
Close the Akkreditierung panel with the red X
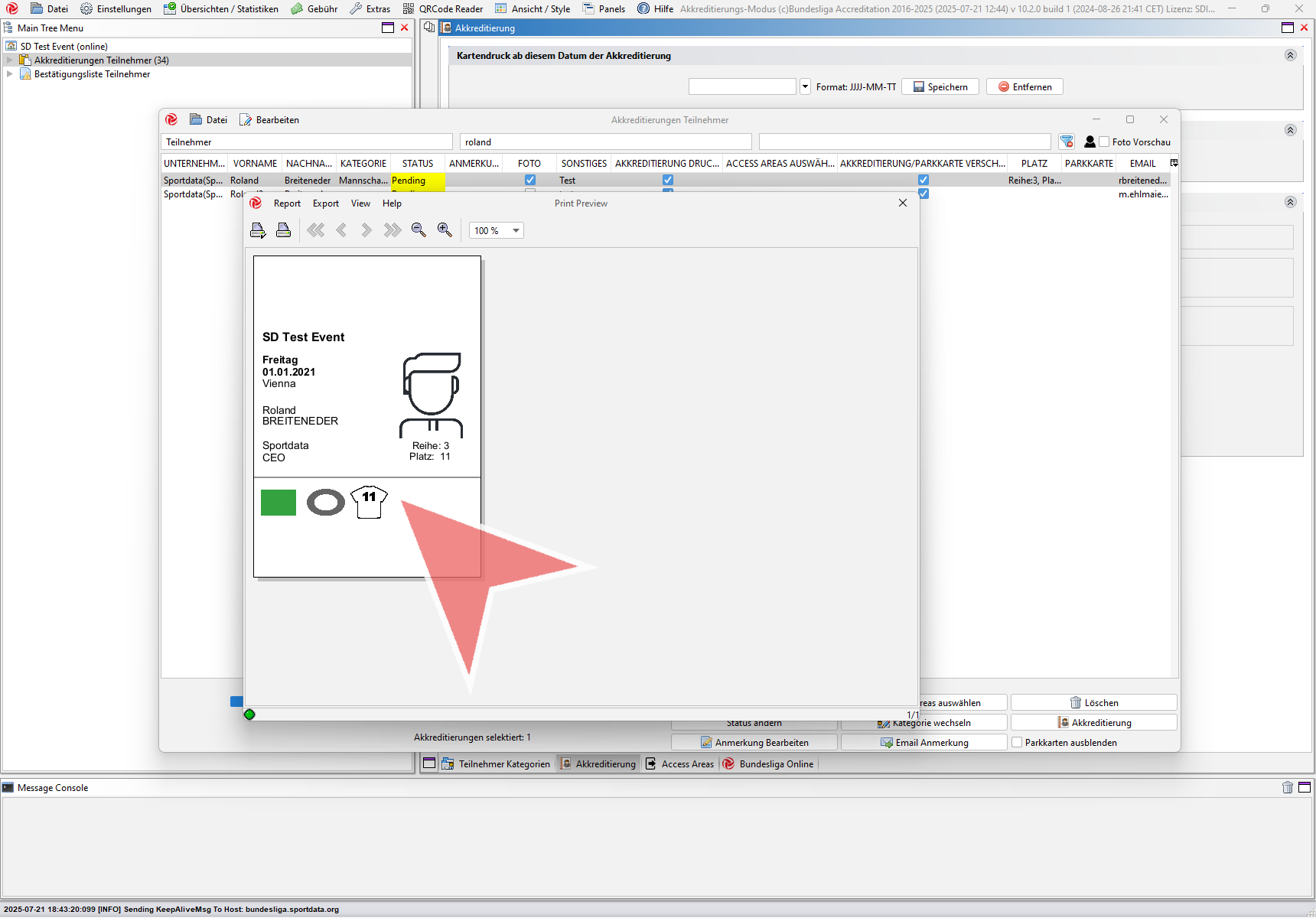pyautogui.click(x=1305, y=28)
